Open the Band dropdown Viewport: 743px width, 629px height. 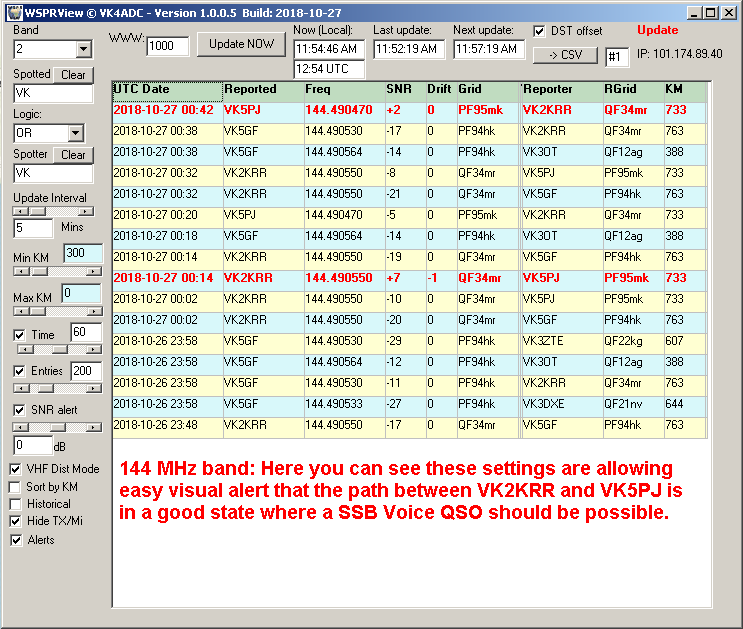click(83, 49)
